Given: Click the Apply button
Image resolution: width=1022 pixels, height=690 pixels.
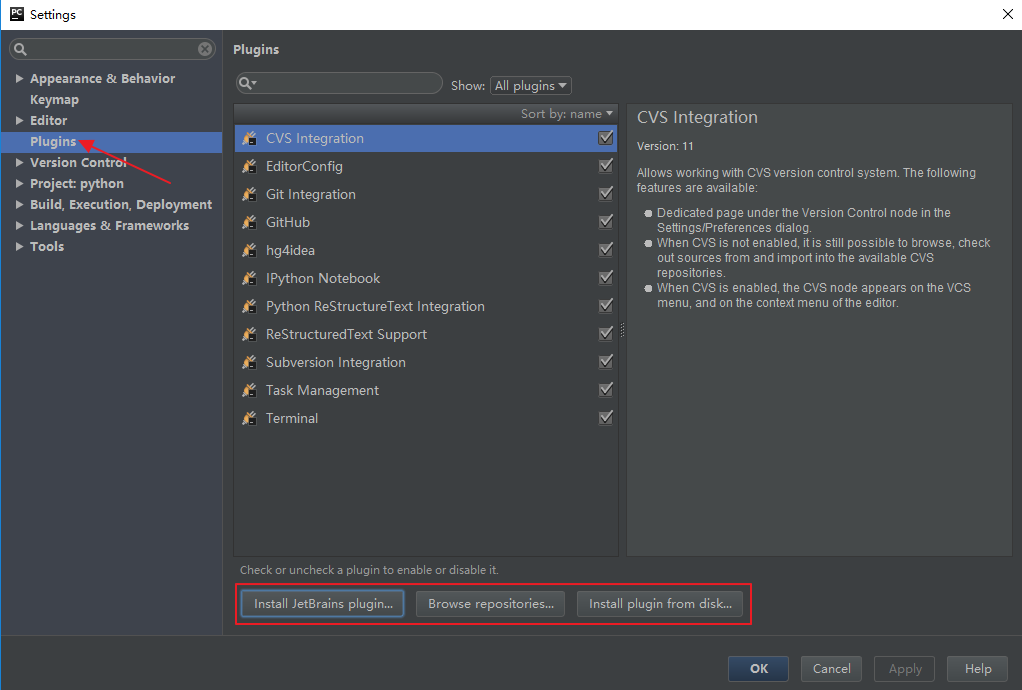Looking at the screenshot, I should point(905,668).
